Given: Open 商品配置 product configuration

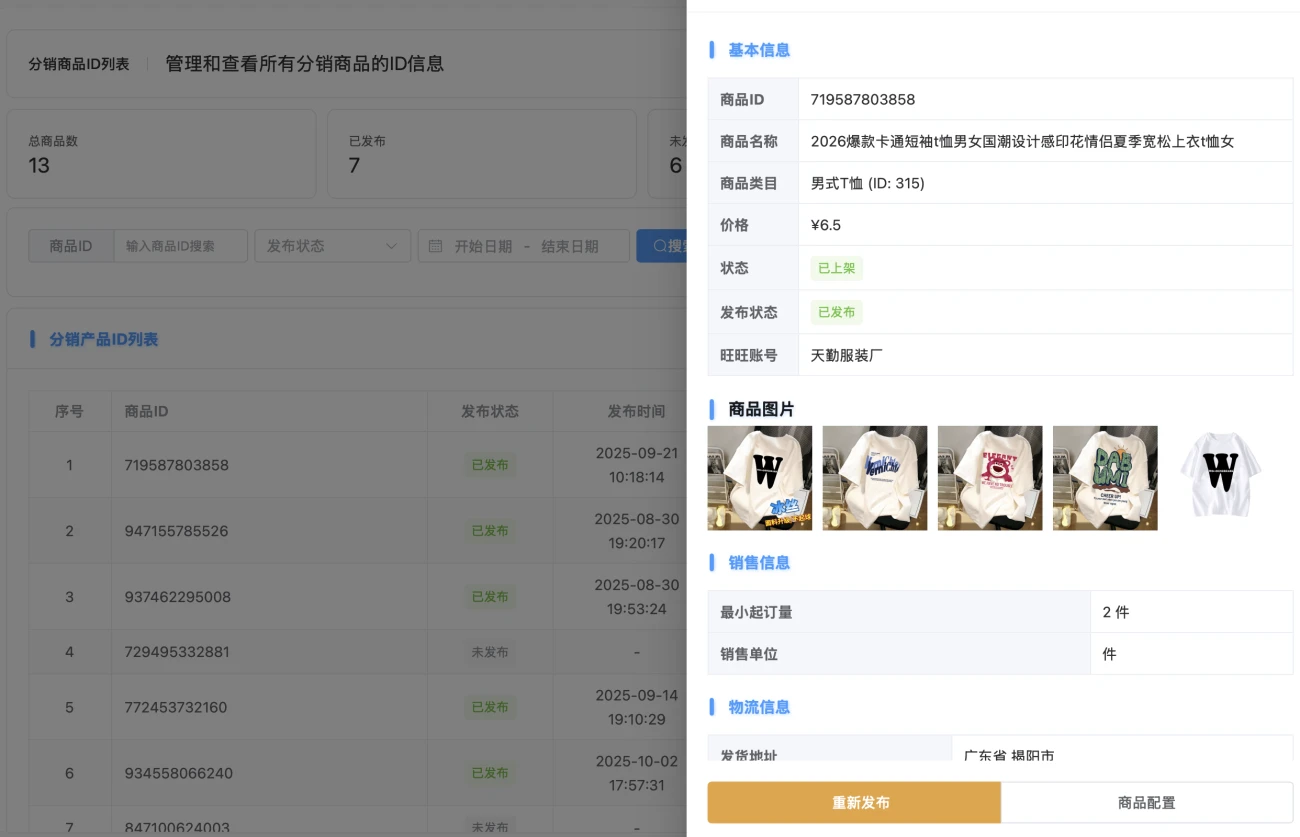Looking at the screenshot, I should 1146,802.
